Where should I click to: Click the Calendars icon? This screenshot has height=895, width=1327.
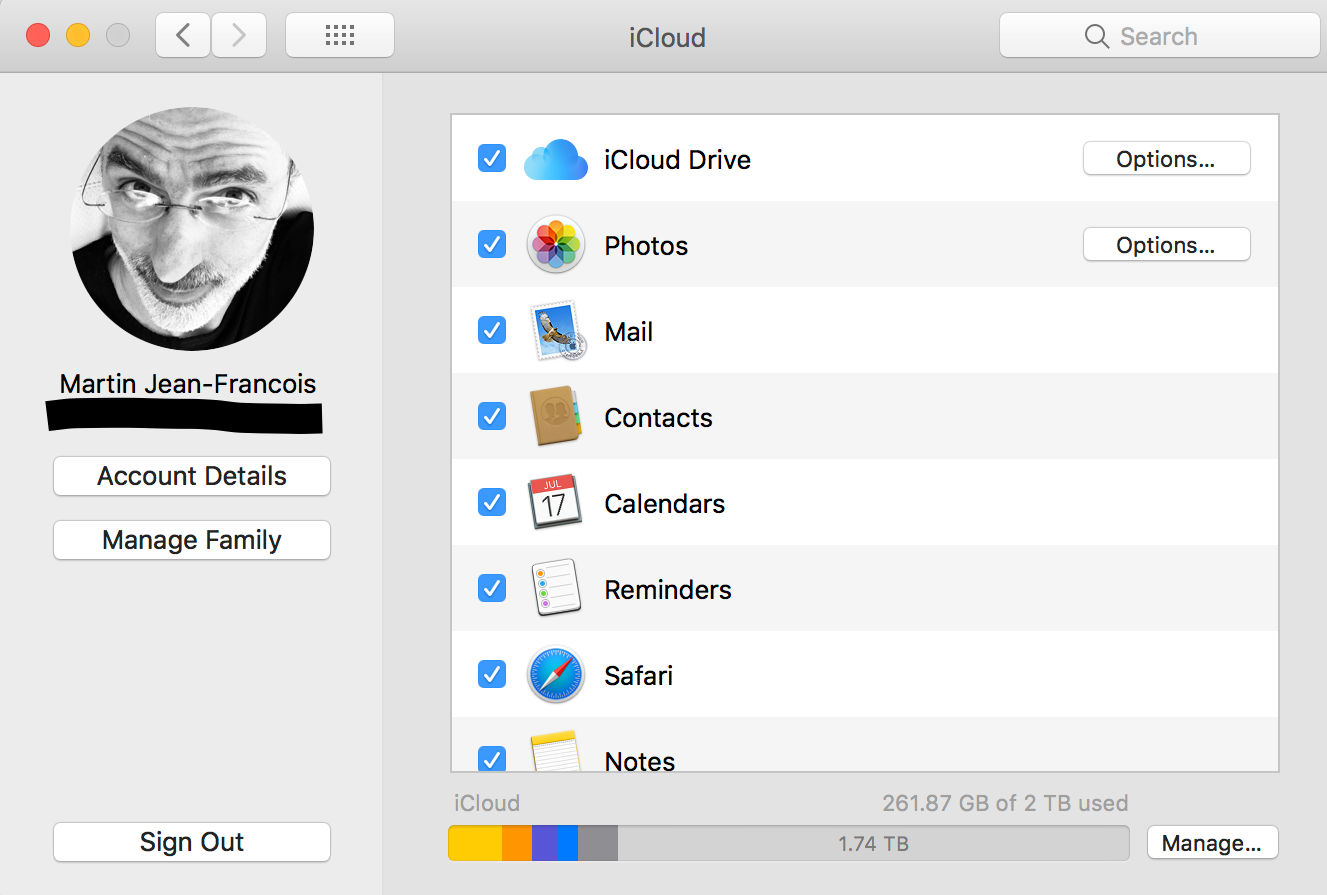[555, 503]
